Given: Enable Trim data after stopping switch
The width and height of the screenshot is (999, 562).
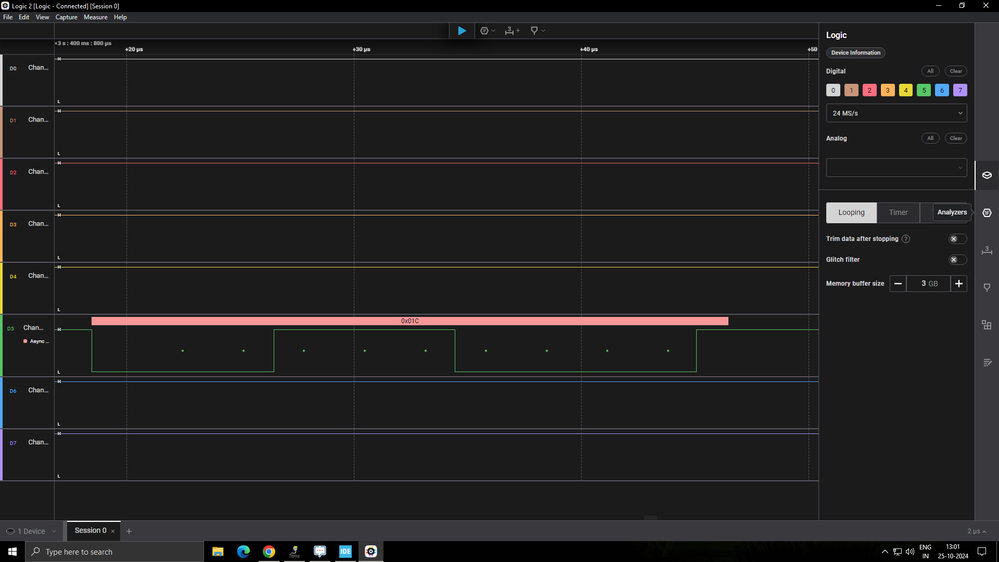Looking at the screenshot, I should click(957, 239).
